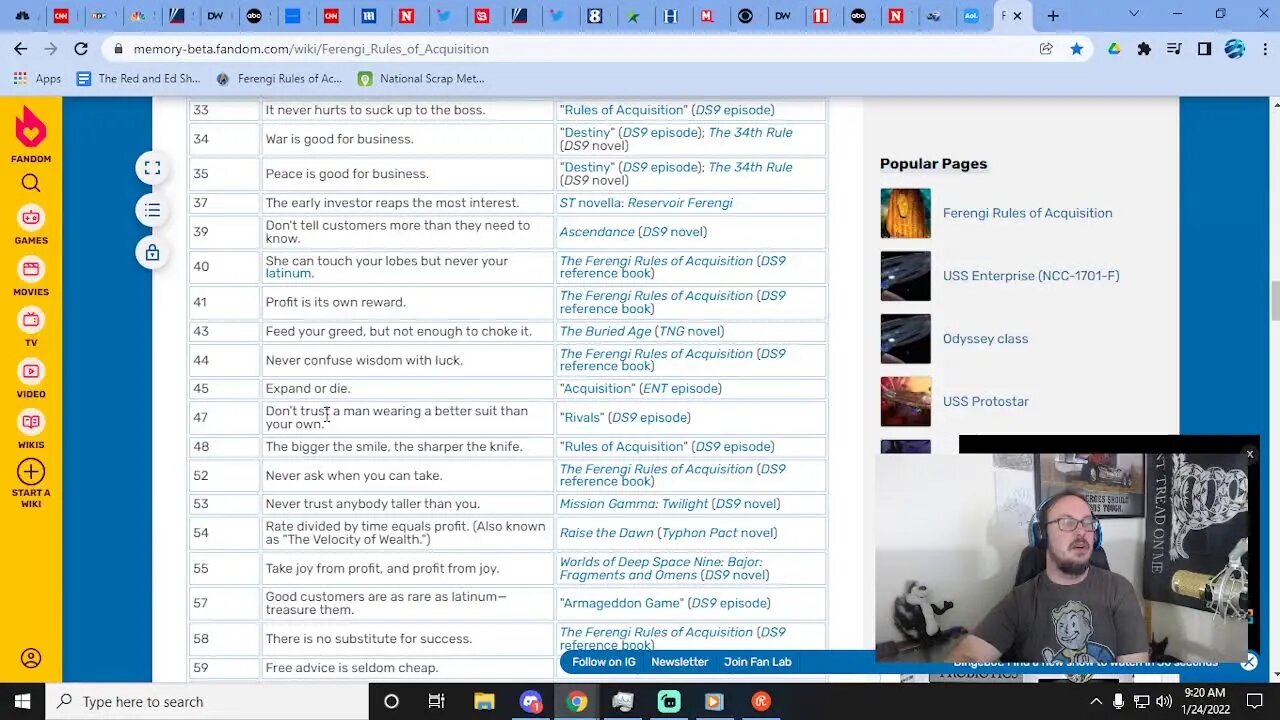Image resolution: width=1280 pixels, height=720 pixels.
Task: Open Ascendance link in rule 39
Action: coord(597,232)
